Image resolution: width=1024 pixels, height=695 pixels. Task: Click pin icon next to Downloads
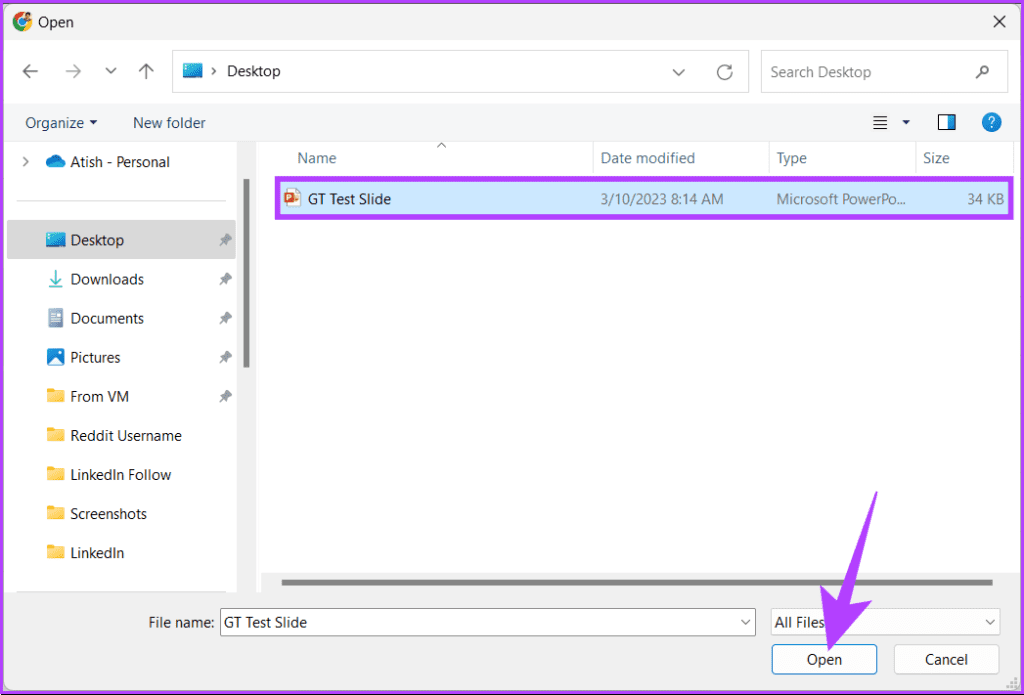point(225,279)
